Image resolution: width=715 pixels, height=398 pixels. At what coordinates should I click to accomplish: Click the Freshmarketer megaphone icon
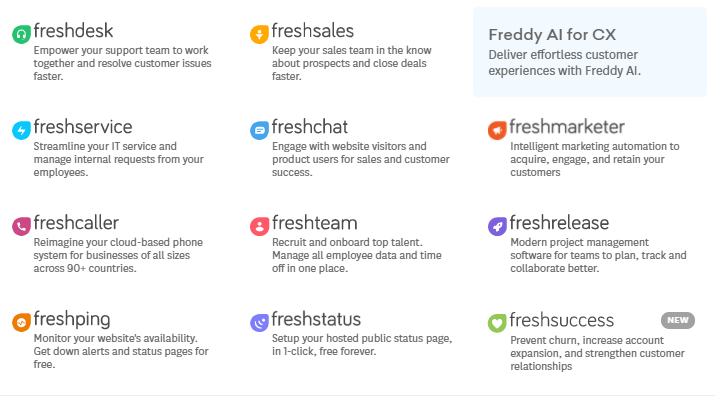click(x=497, y=130)
